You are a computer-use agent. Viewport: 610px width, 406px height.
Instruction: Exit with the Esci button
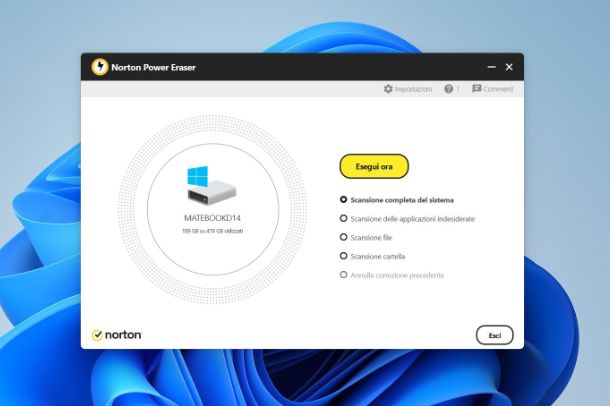(494, 335)
